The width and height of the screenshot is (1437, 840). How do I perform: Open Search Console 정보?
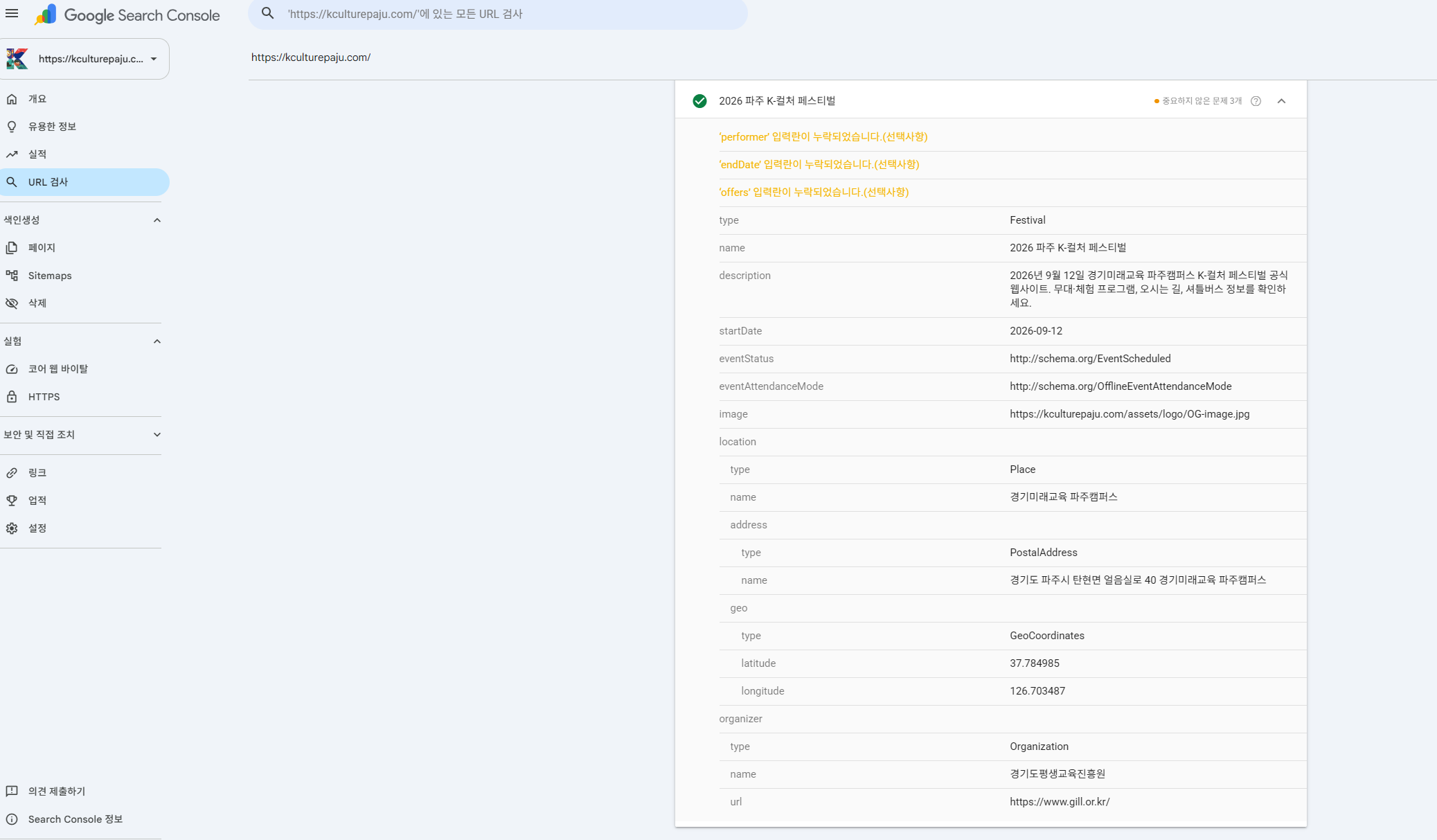tap(84, 819)
